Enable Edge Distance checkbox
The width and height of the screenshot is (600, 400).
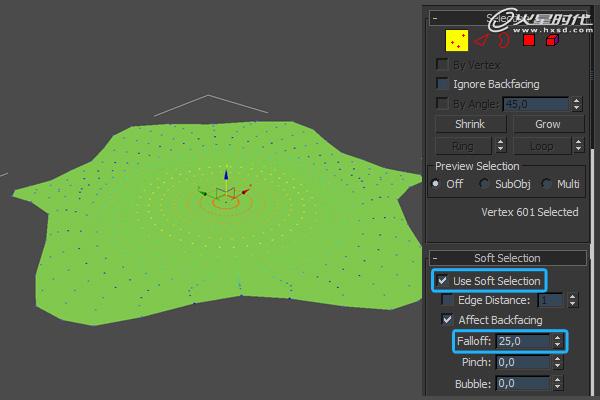click(x=447, y=300)
